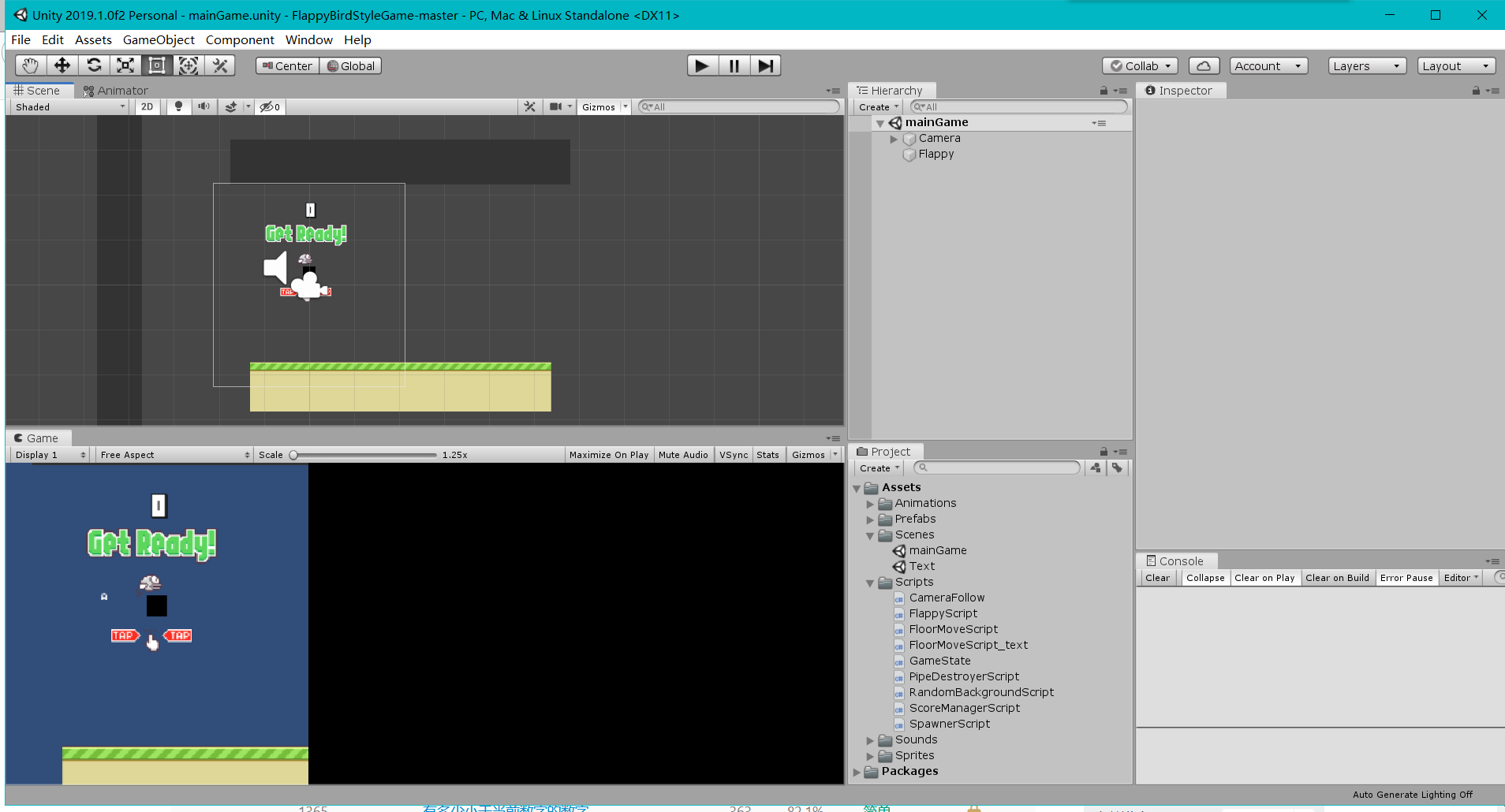
Task: Click the Hierarchy search field
Action: (1019, 106)
